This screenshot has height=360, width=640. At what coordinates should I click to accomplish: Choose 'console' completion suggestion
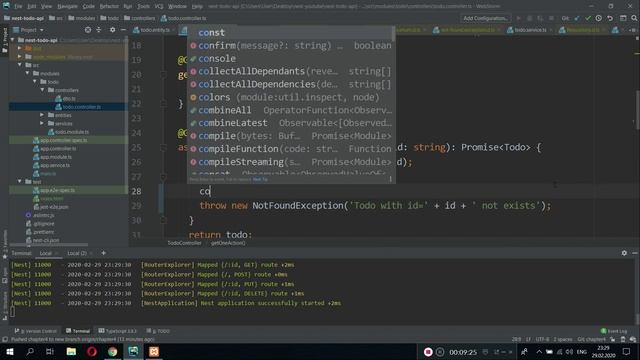coord(291,58)
